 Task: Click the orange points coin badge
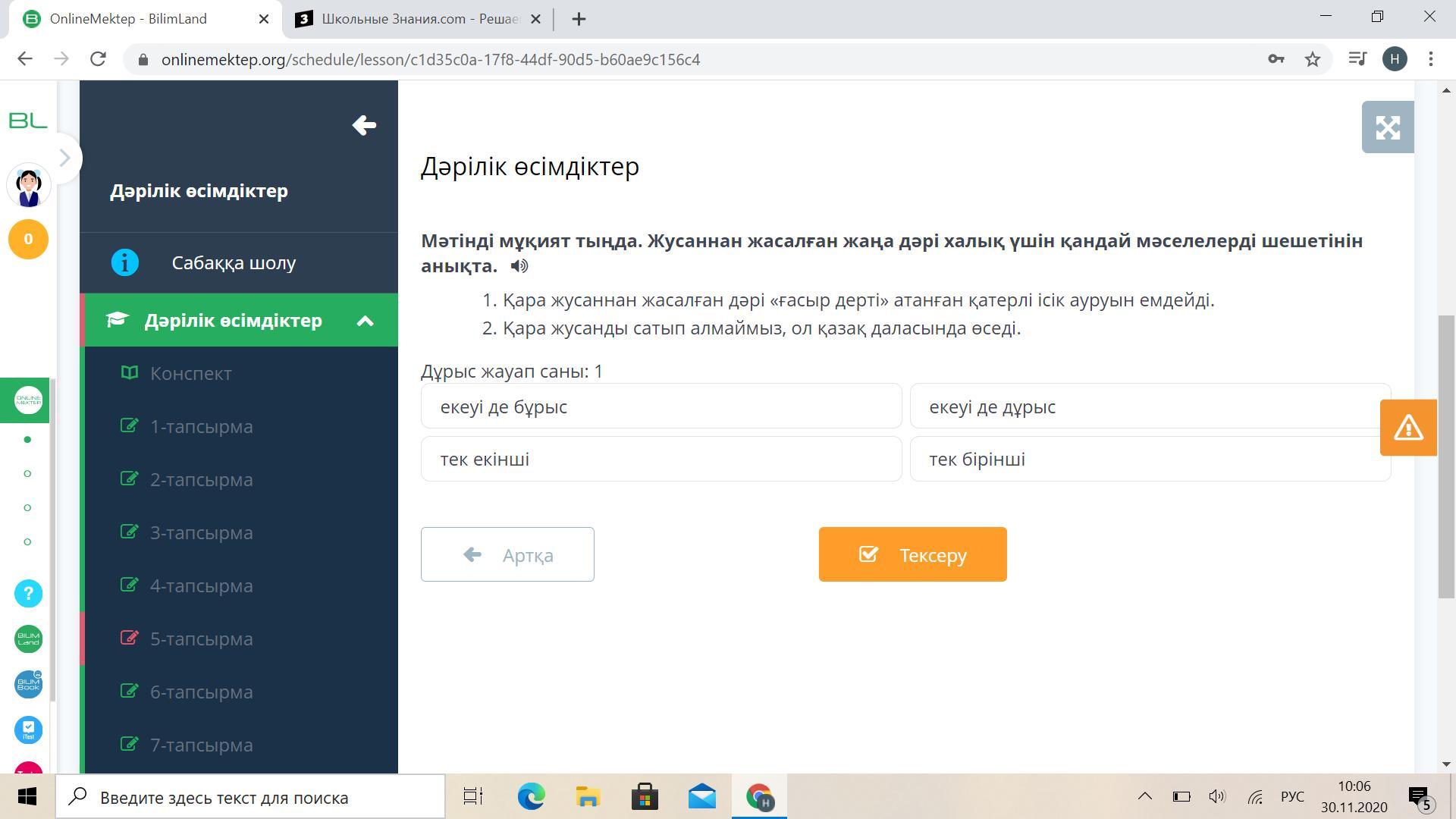28,240
